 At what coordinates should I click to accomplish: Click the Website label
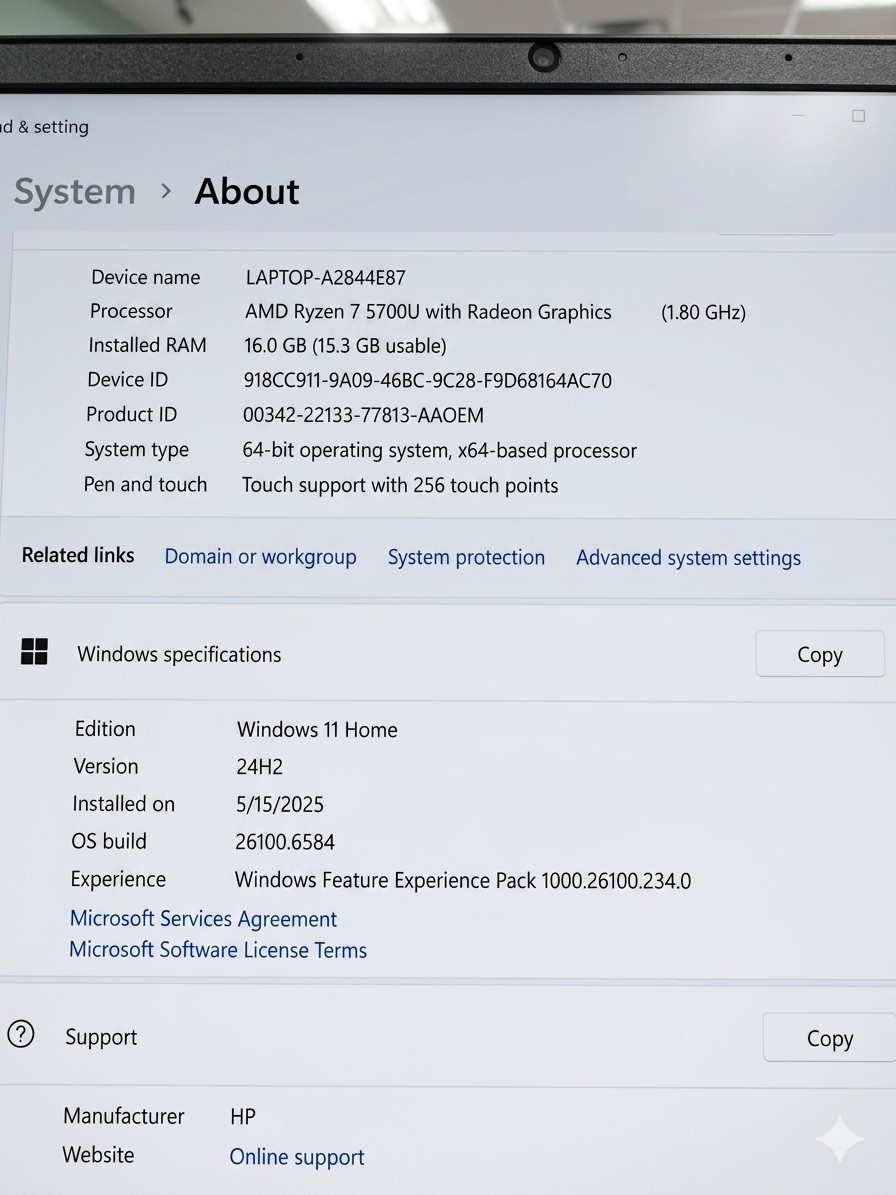[x=98, y=1155]
